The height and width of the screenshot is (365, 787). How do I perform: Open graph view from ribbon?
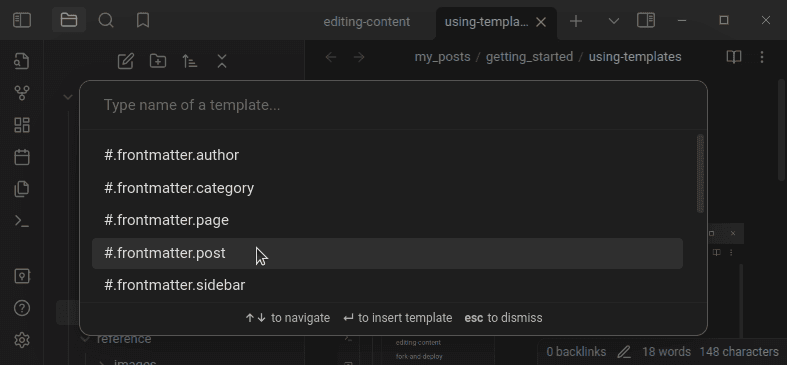(22, 93)
